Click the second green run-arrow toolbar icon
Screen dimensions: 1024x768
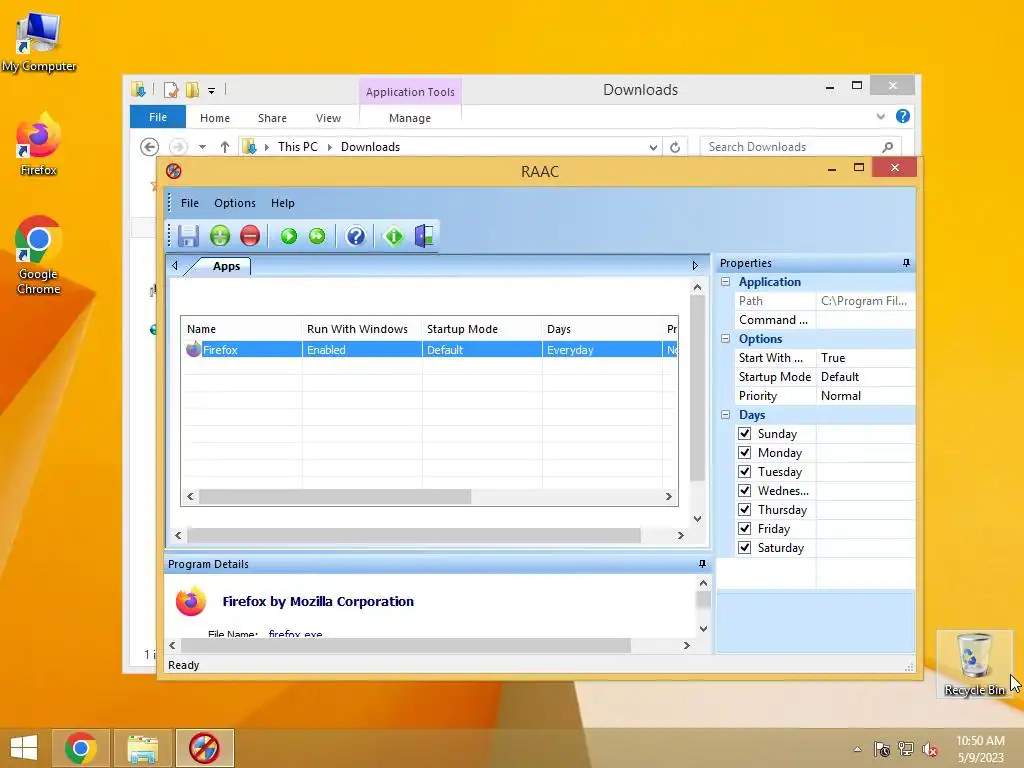(x=317, y=236)
